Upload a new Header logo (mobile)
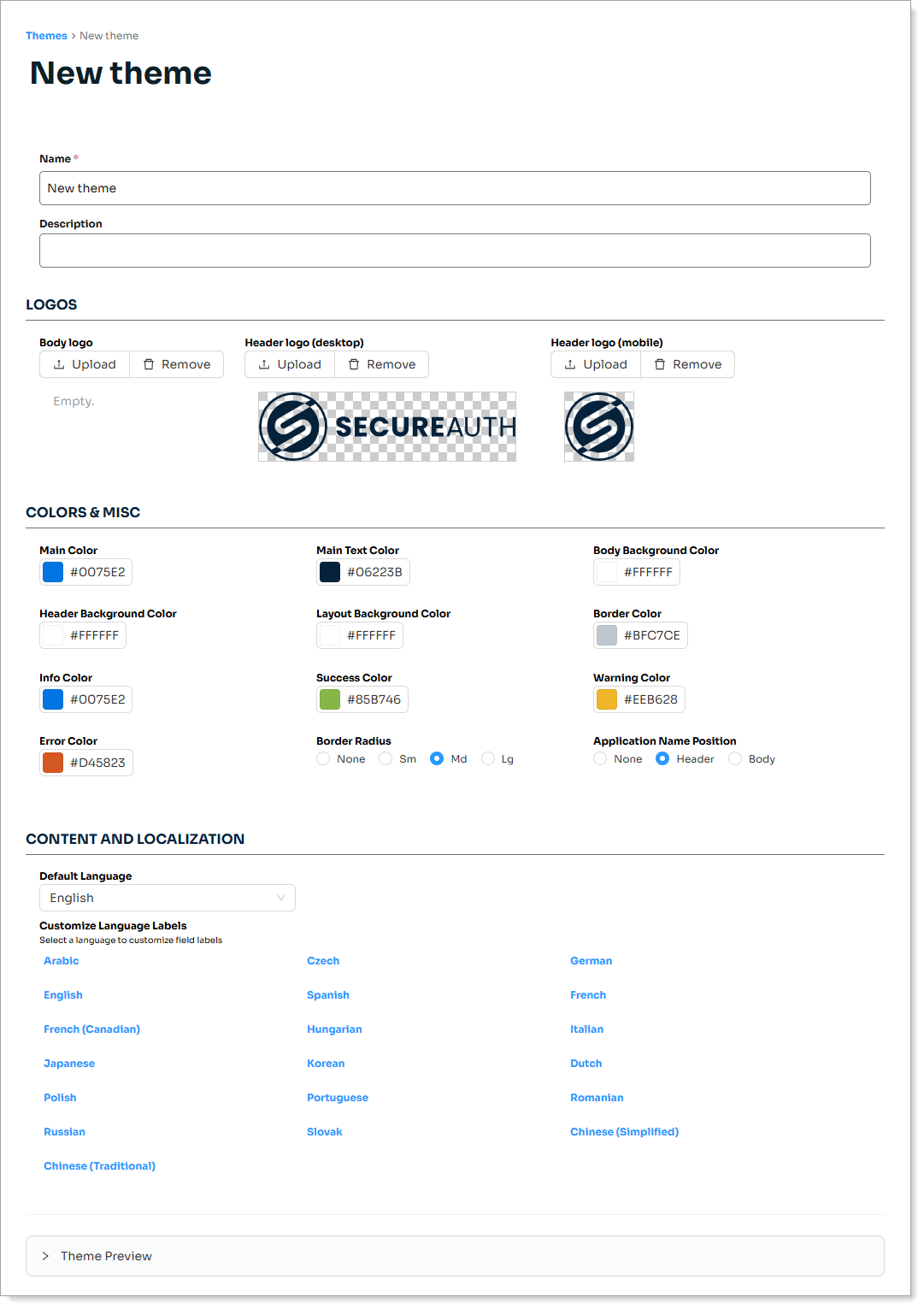 pos(595,363)
